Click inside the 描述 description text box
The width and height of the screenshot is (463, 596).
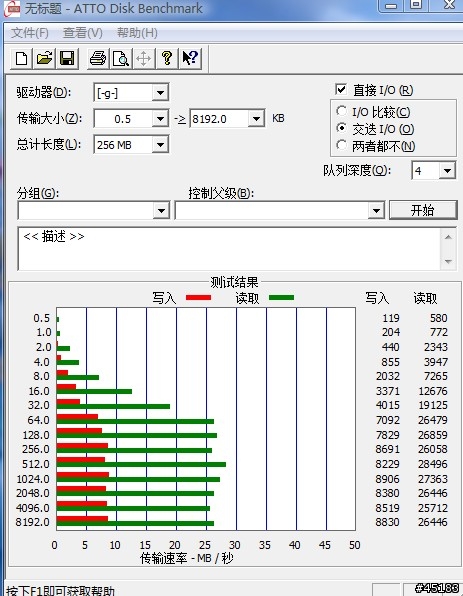(x=230, y=249)
